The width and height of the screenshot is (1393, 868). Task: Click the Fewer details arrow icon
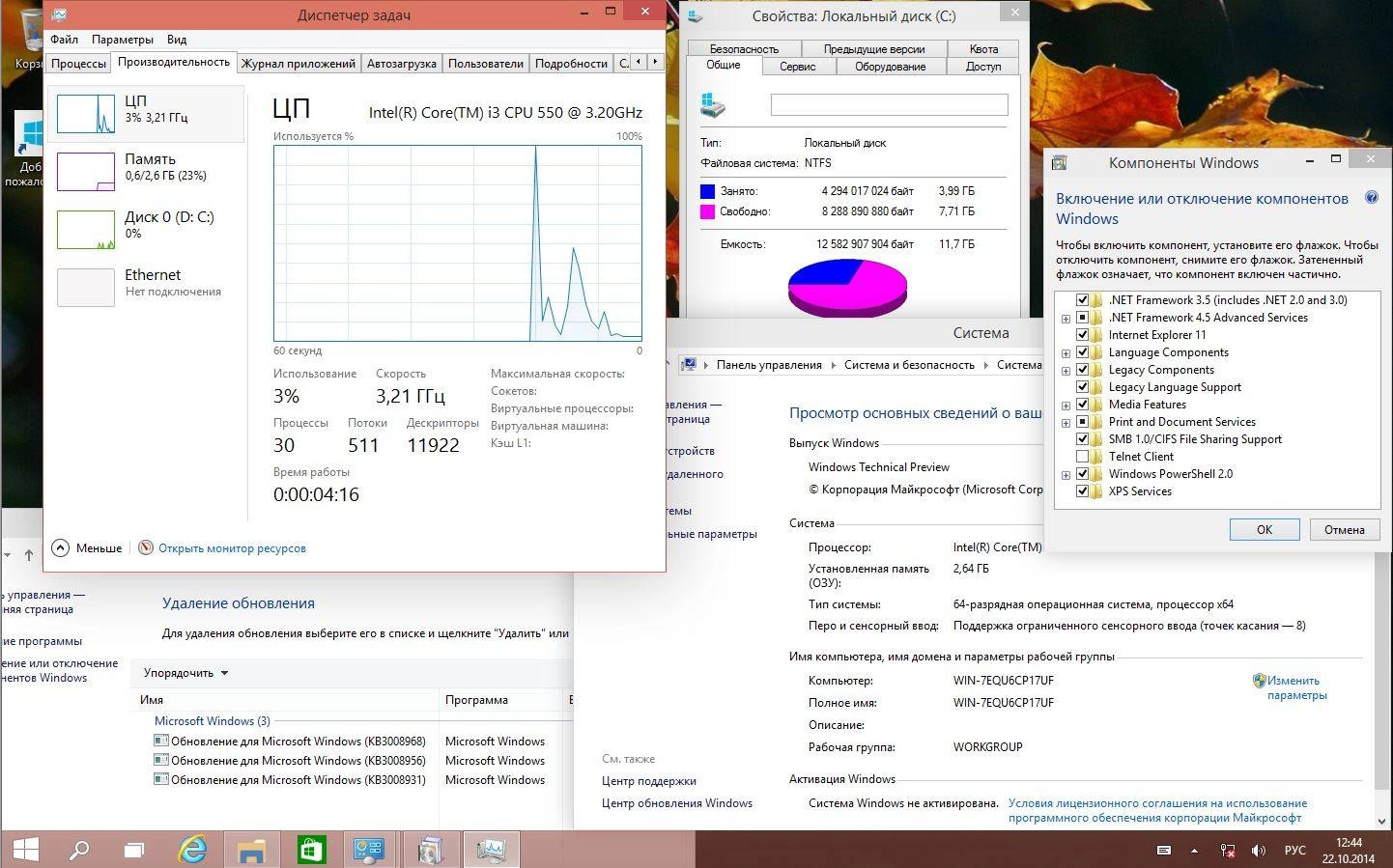[x=61, y=547]
